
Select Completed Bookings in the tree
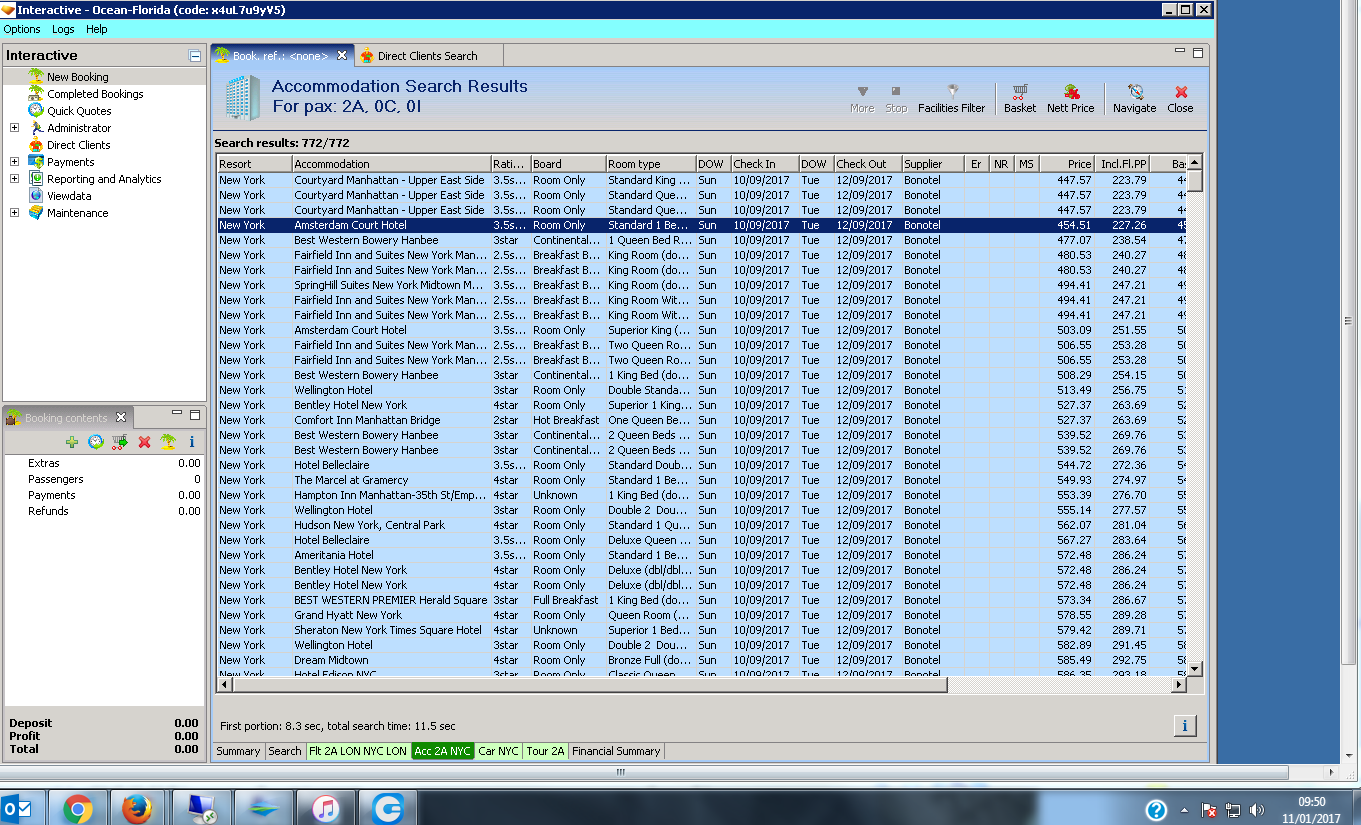[95, 94]
